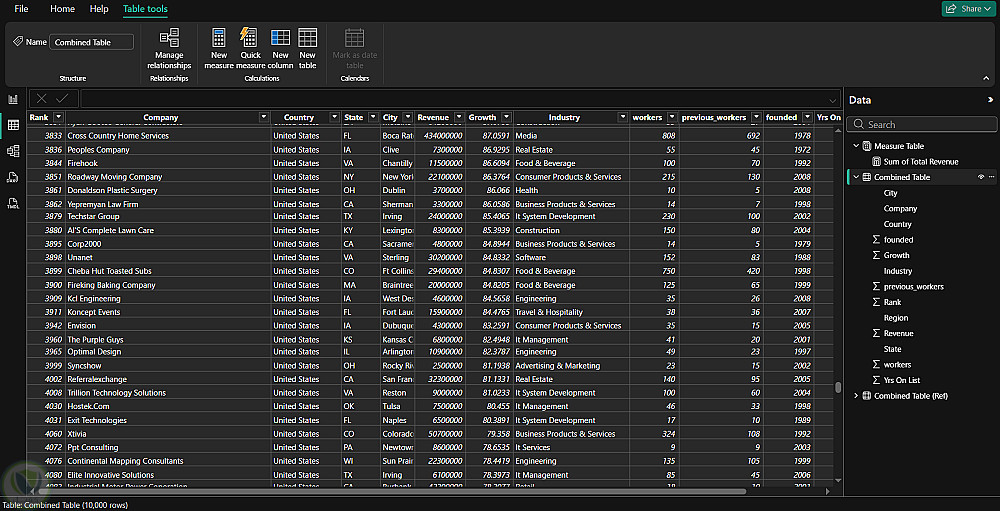Screen dimensions: 1000x511
Task: Open Model view in left sidebar
Action: (x=13, y=151)
